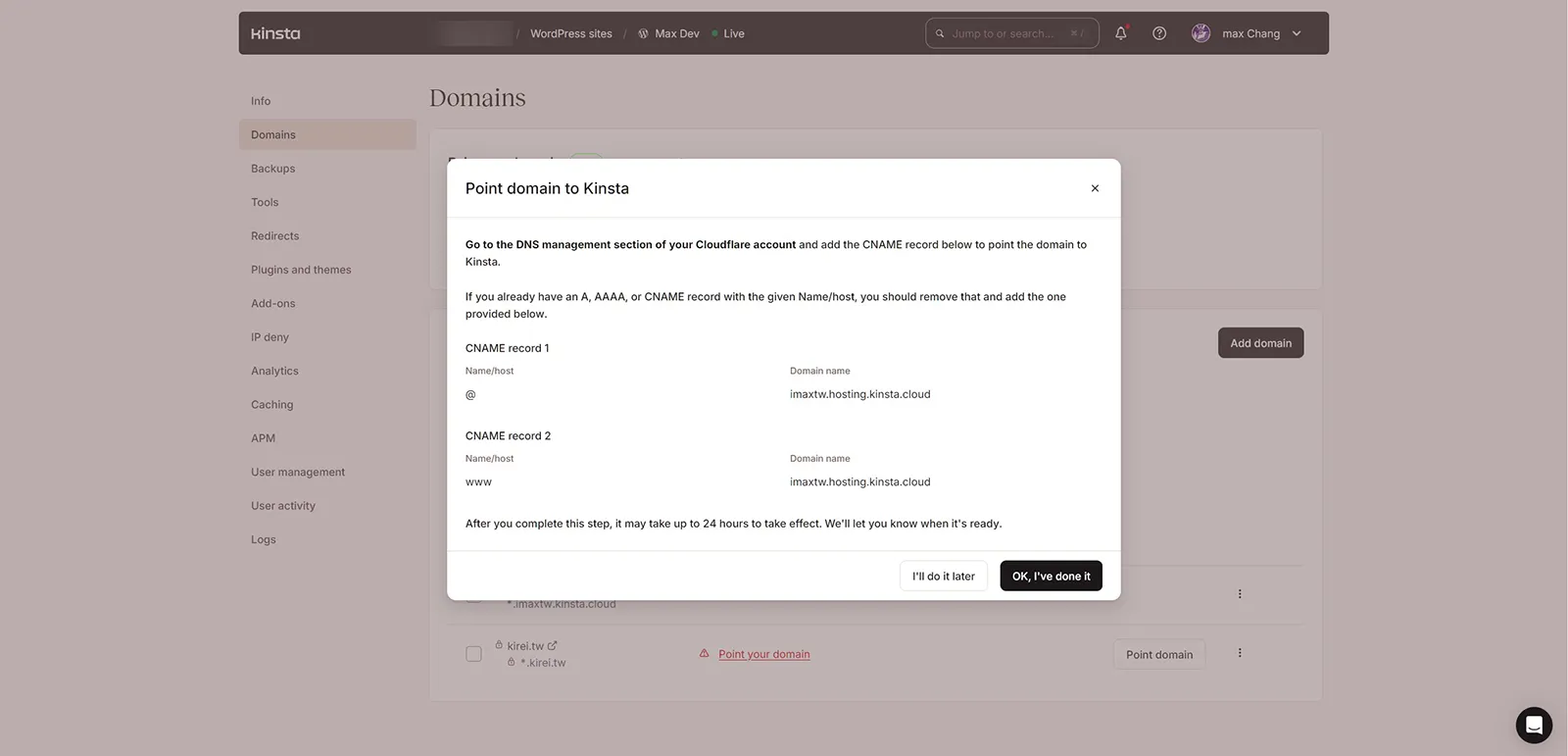Viewport: 1568px width, 756px height.
Task: Click the Add domain button
Action: point(1261,343)
